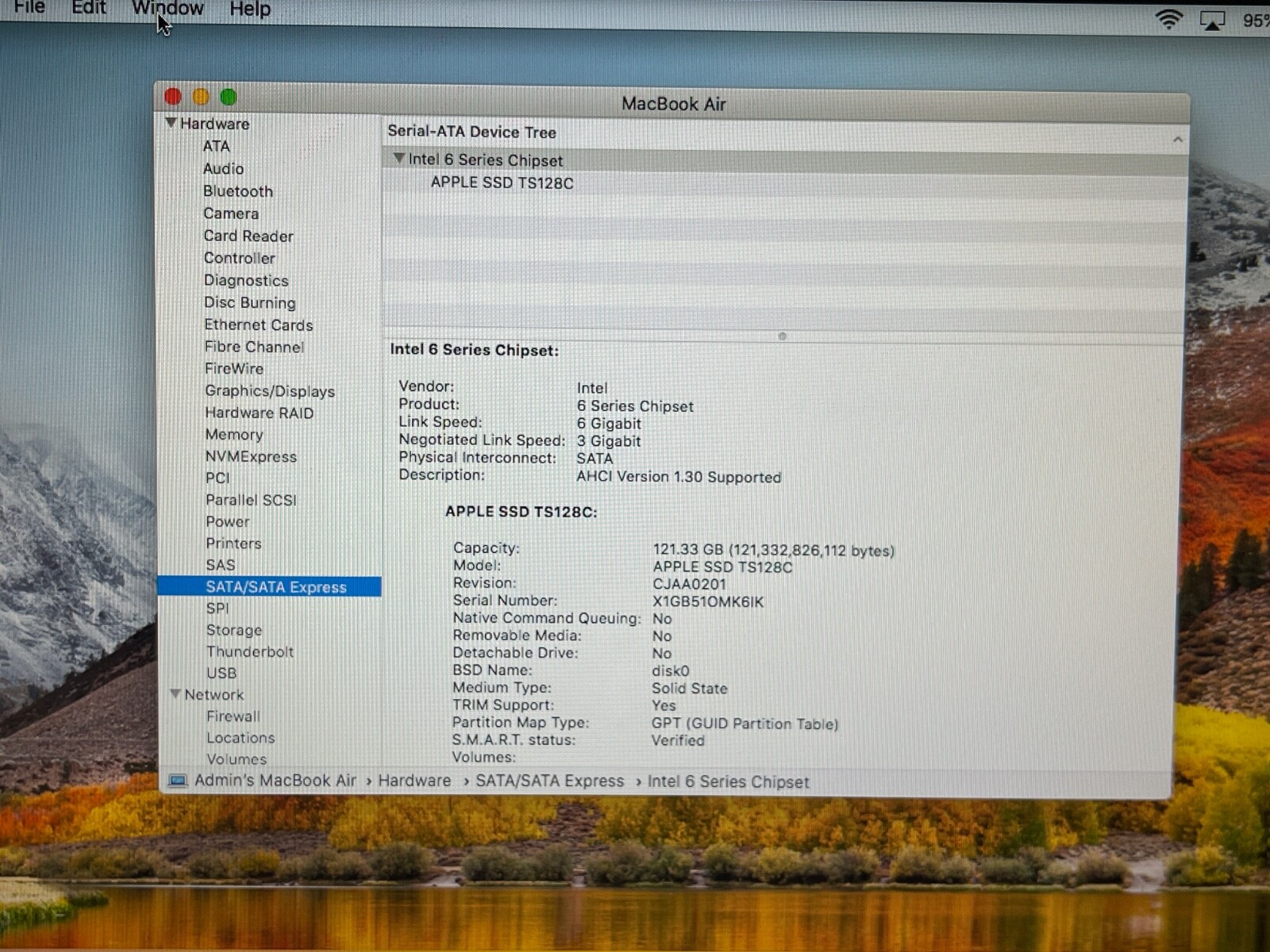Screen dimensions: 1270x952
Task: Select FireWire in the sidebar
Action: [x=234, y=369]
